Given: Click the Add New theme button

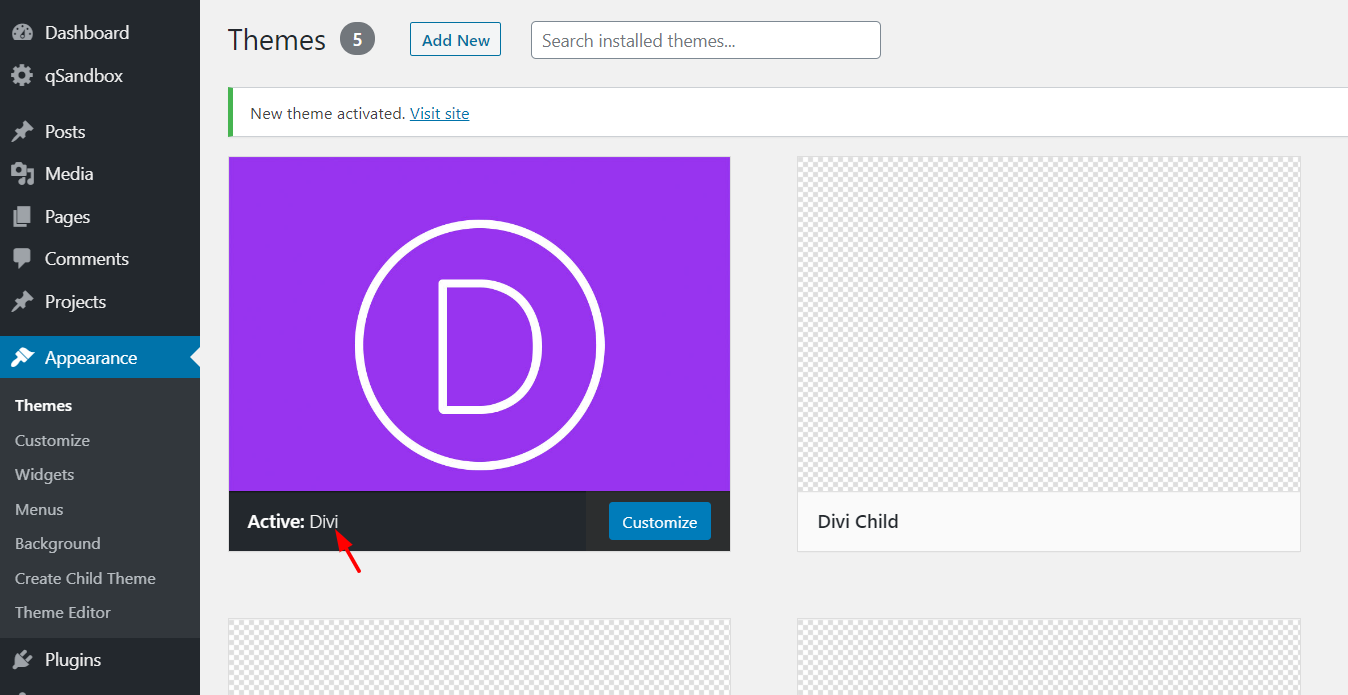Looking at the screenshot, I should point(455,40).
